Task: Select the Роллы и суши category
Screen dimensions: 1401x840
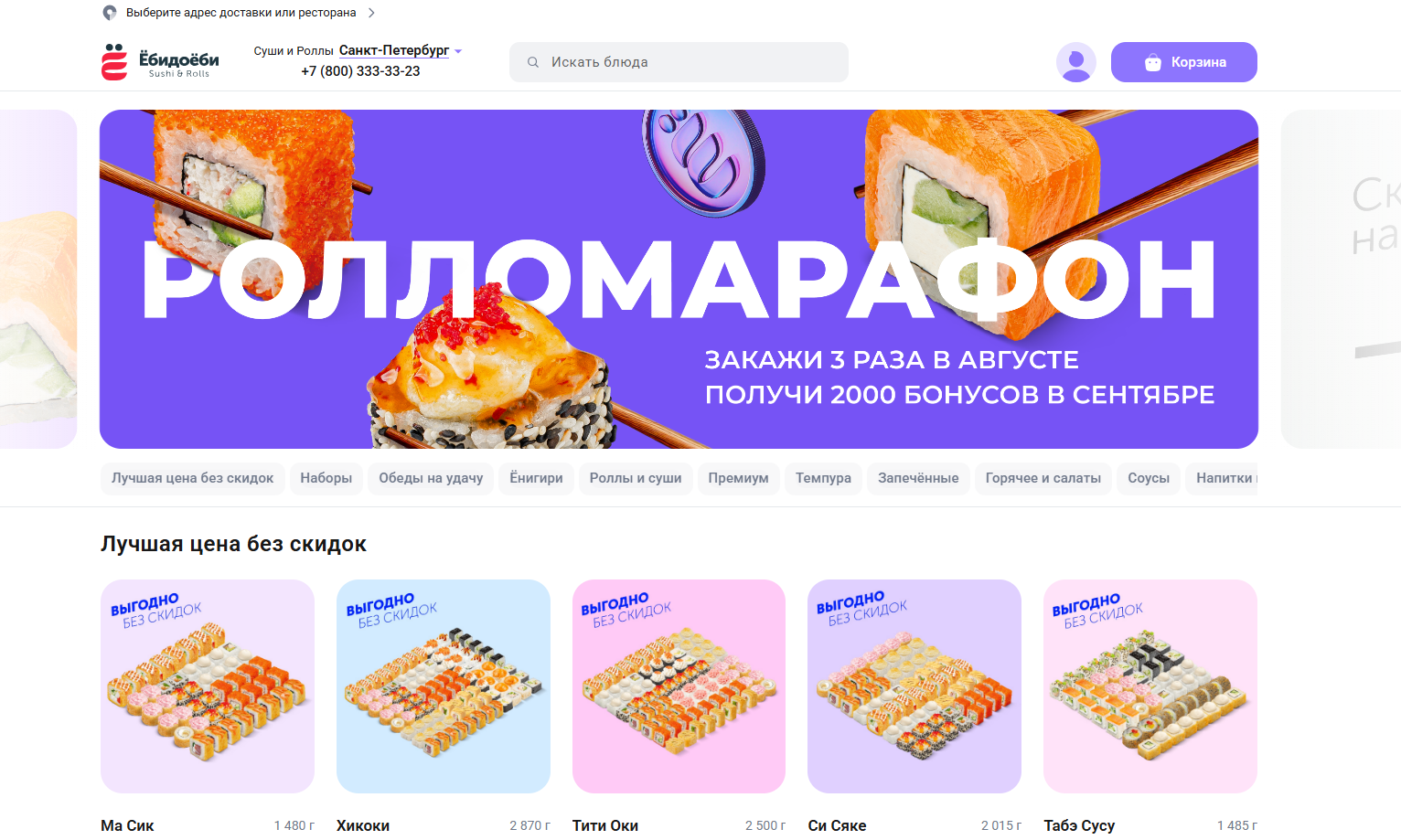Action: pyautogui.click(x=636, y=478)
